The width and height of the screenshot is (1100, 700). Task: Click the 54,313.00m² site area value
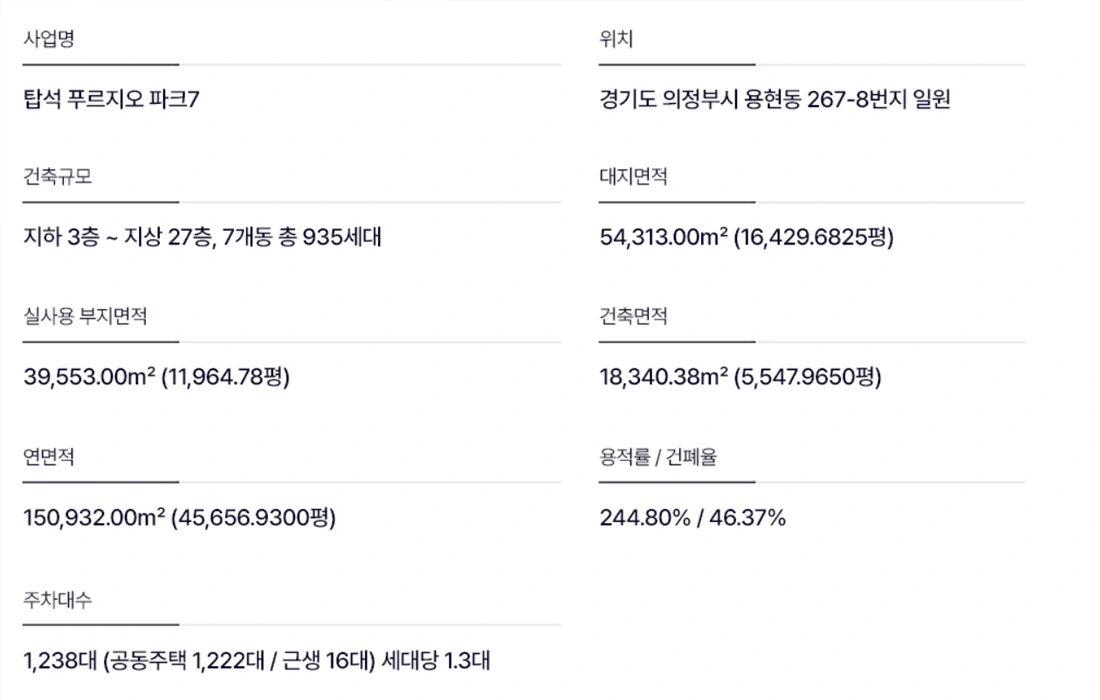coord(664,238)
